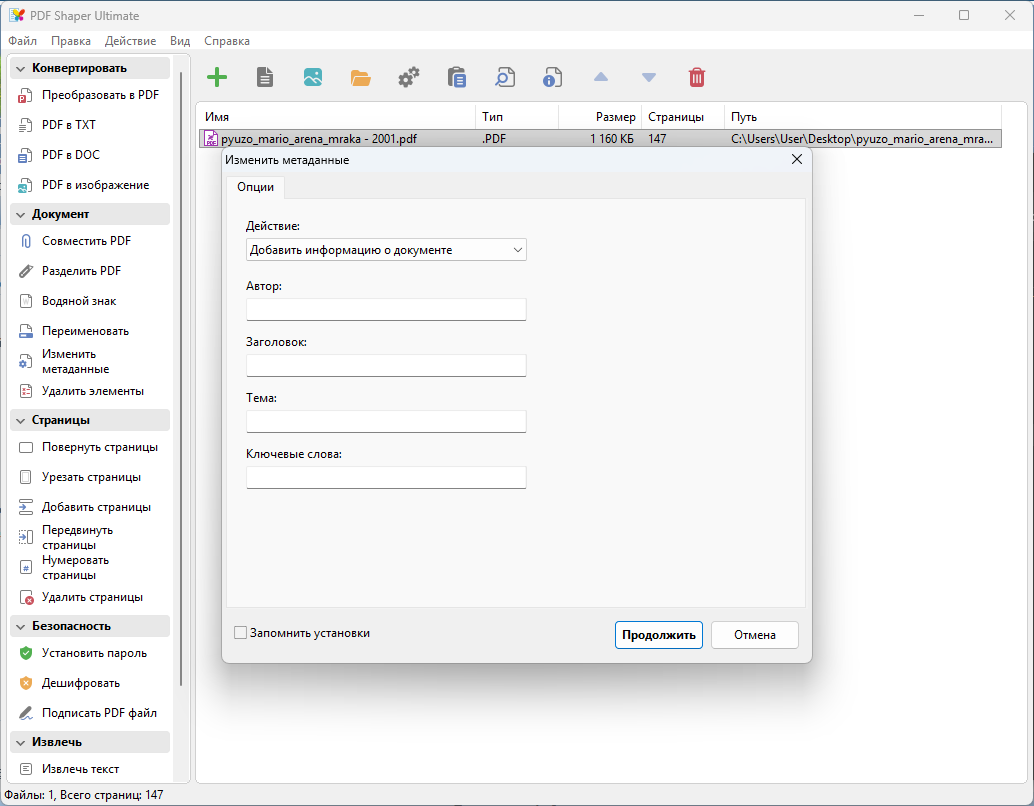The height and width of the screenshot is (806, 1034).
Task: Click the sidebar vertical scrollbar
Action: coord(181,380)
